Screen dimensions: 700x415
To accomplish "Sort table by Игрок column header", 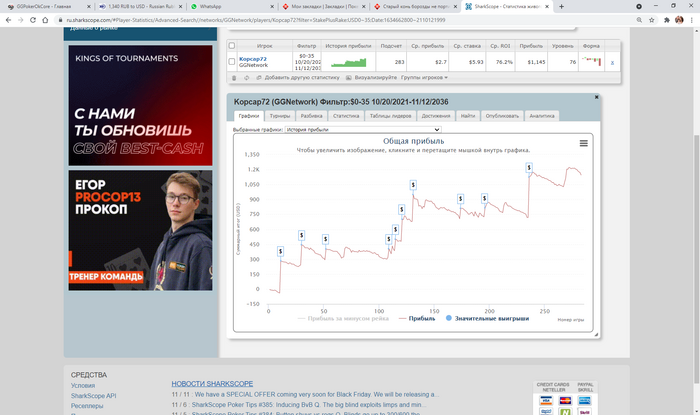I will click(265, 46).
